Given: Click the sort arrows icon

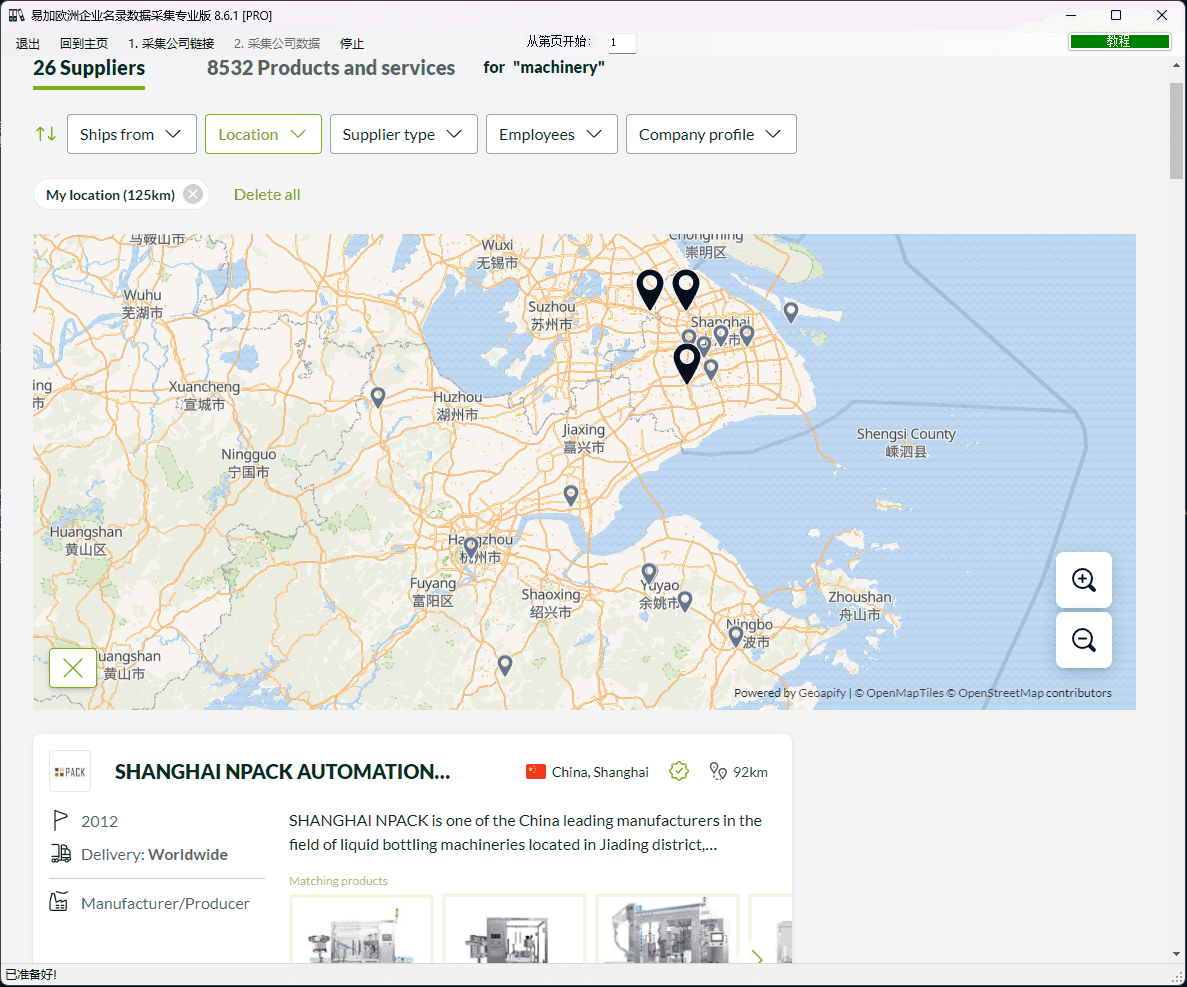Looking at the screenshot, I should tap(45, 134).
